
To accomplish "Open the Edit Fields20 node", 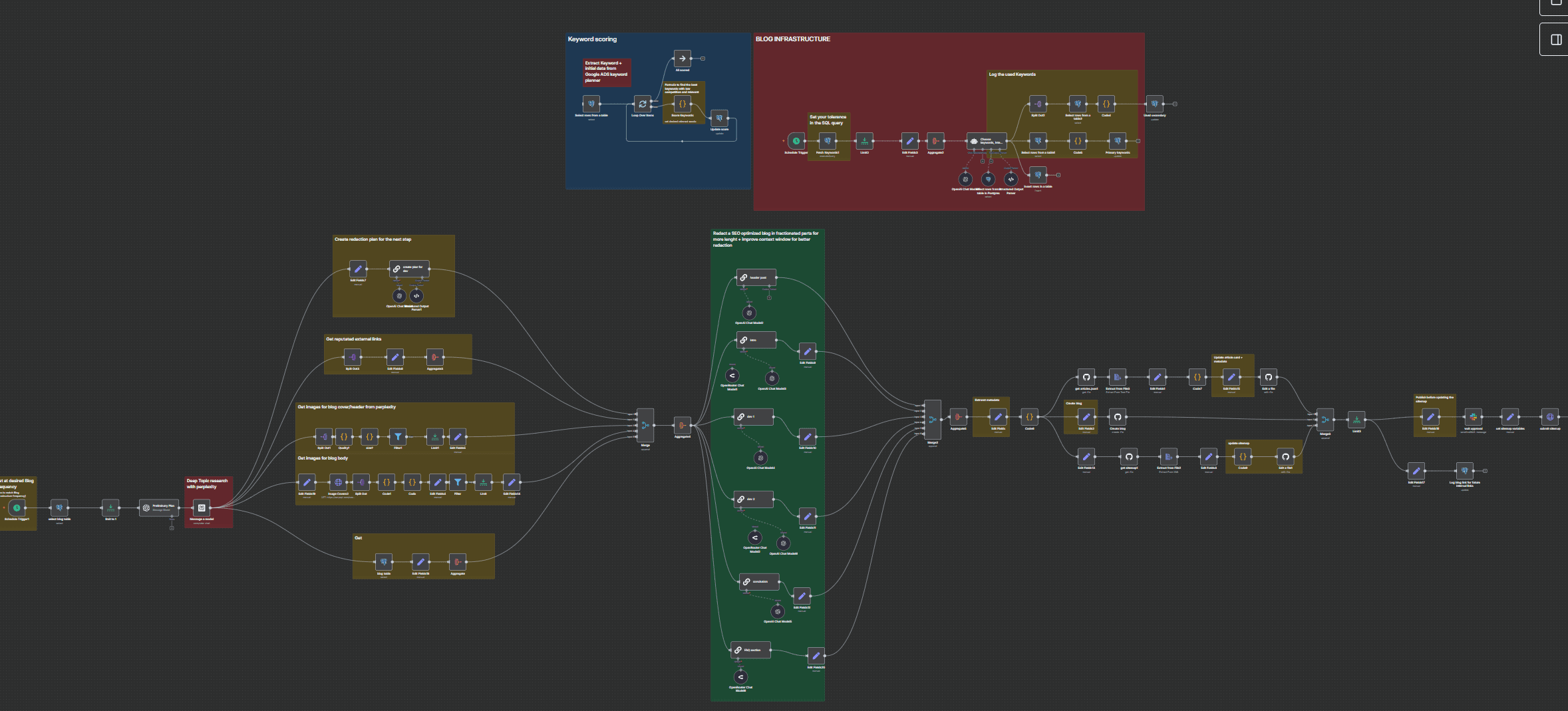I will [x=816, y=656].
